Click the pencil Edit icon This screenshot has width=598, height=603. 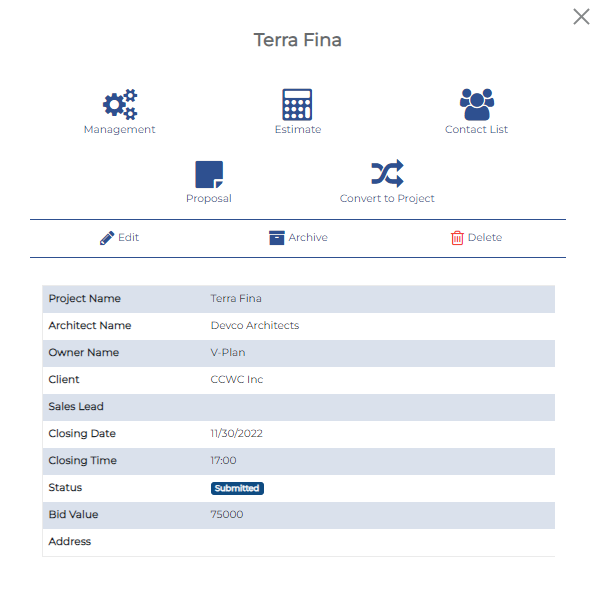tap(107, 238)
